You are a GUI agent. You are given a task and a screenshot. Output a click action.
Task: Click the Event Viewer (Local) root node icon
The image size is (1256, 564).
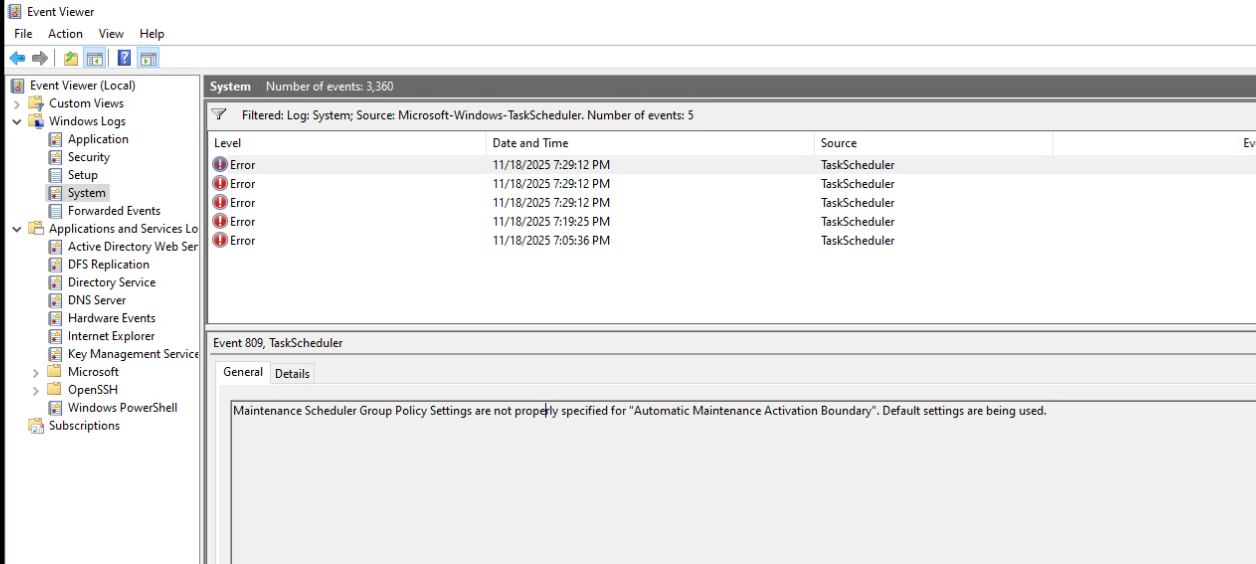coord(17,85)
